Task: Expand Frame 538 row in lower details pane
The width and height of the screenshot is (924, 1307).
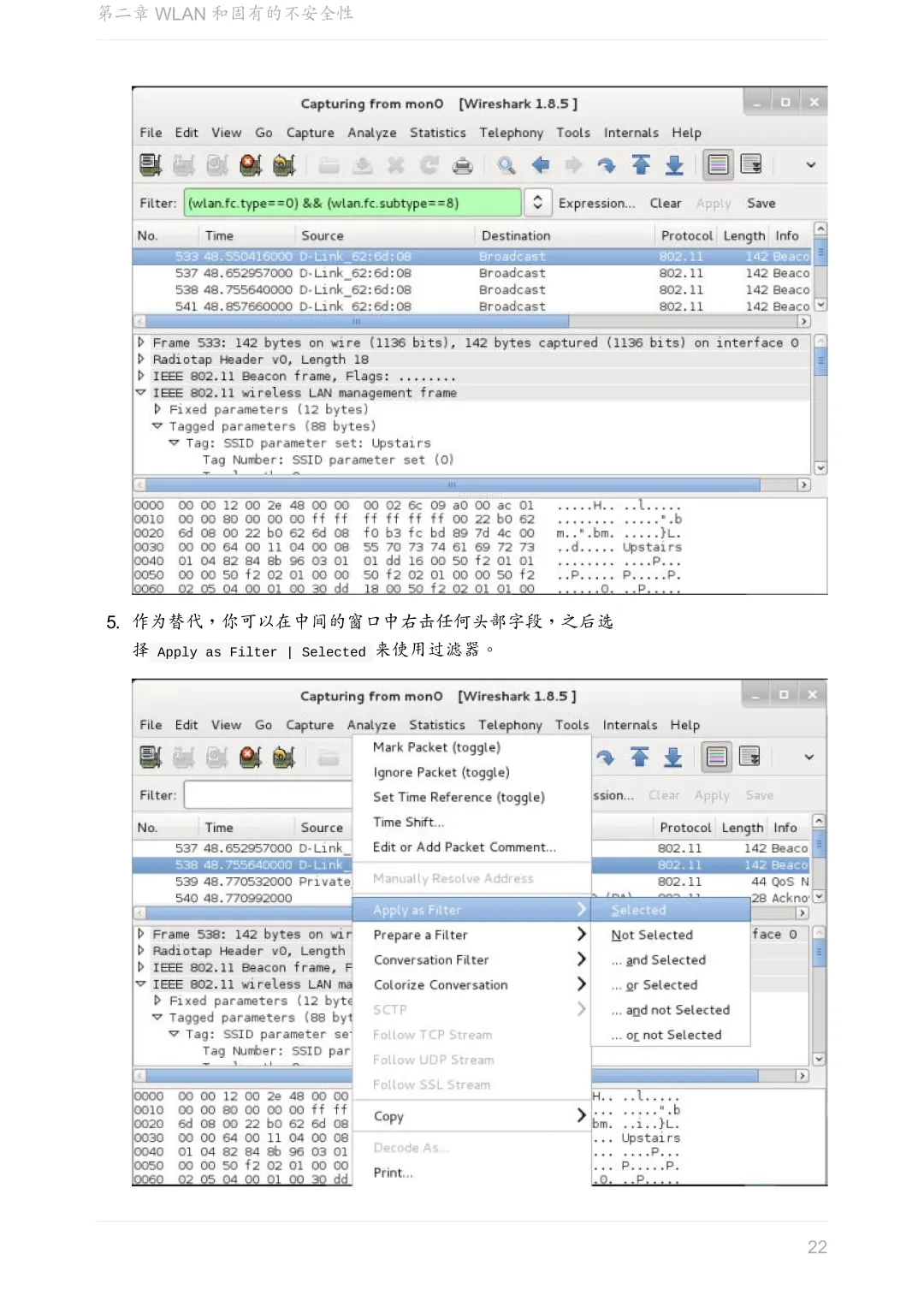Action: point(141,934)
